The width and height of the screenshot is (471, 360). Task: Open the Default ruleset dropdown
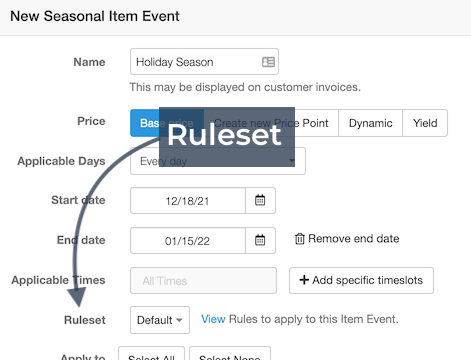tap(160, 320)
